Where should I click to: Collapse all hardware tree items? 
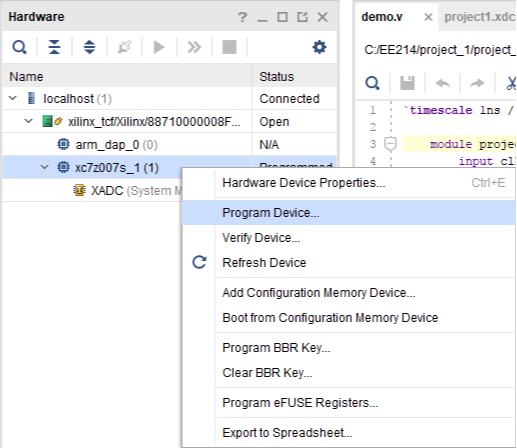tap(54, 47)
